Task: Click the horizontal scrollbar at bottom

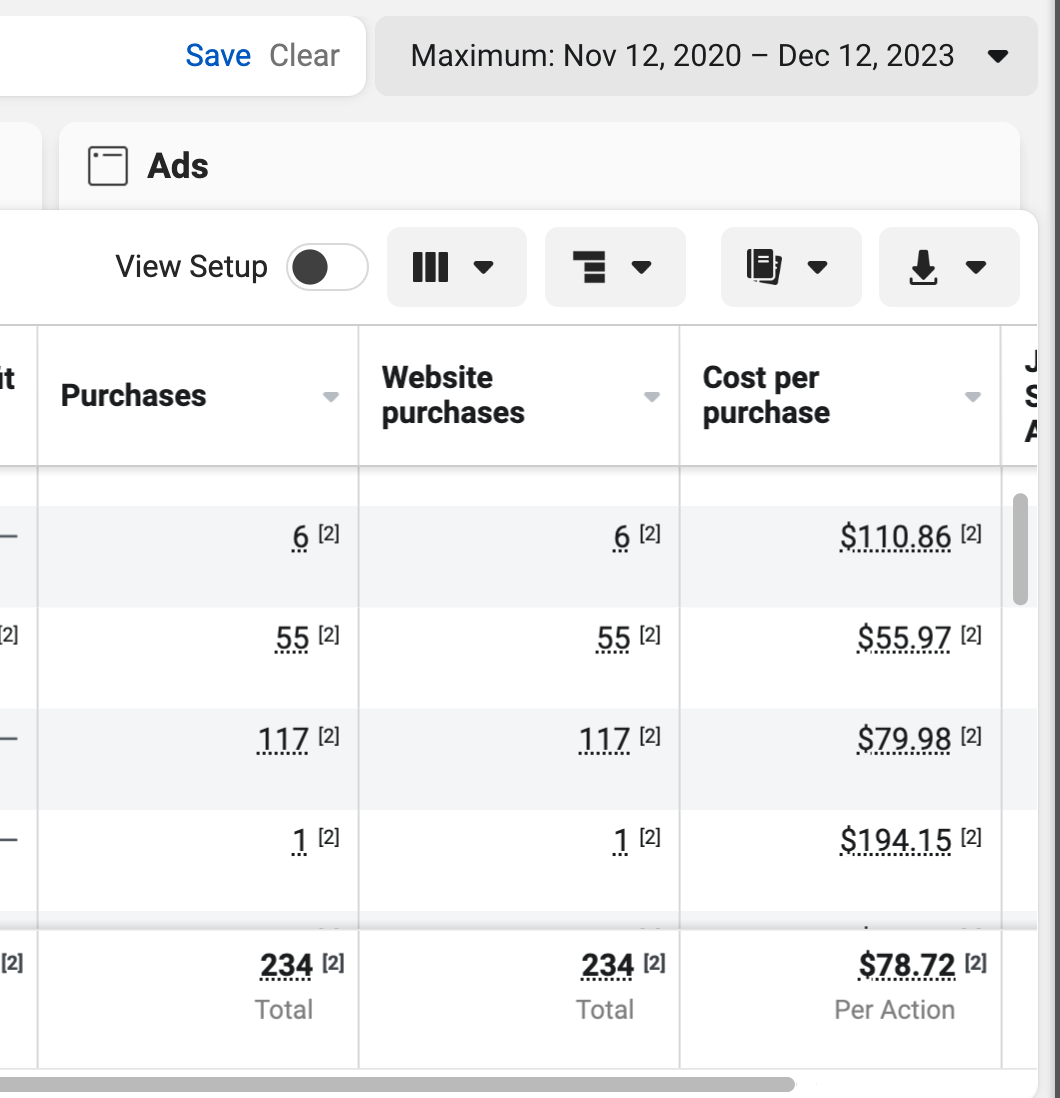Action: pyautogui.click(x=400, y=1084)
